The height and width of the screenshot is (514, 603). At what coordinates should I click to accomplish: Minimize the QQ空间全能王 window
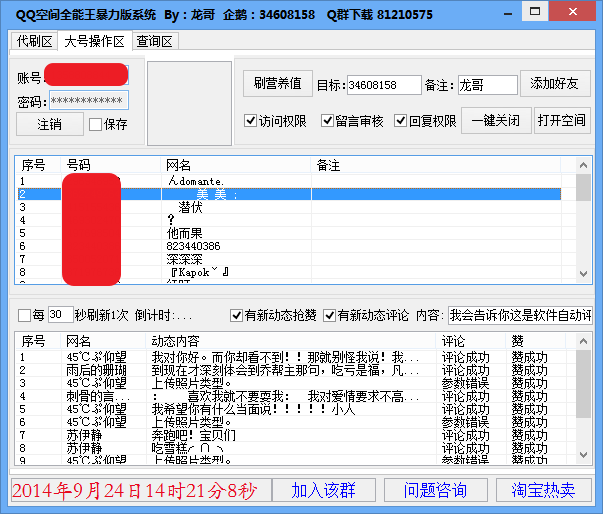click(x=508, y=14)
